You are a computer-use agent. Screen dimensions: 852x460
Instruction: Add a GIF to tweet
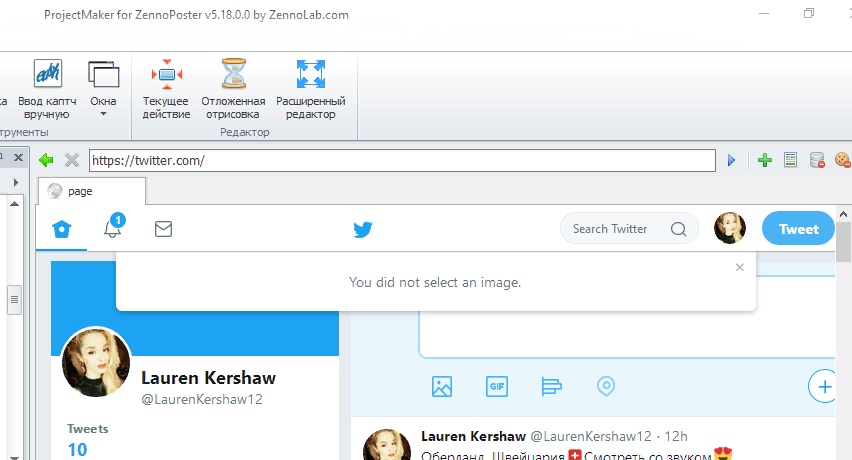click(497, 387)
